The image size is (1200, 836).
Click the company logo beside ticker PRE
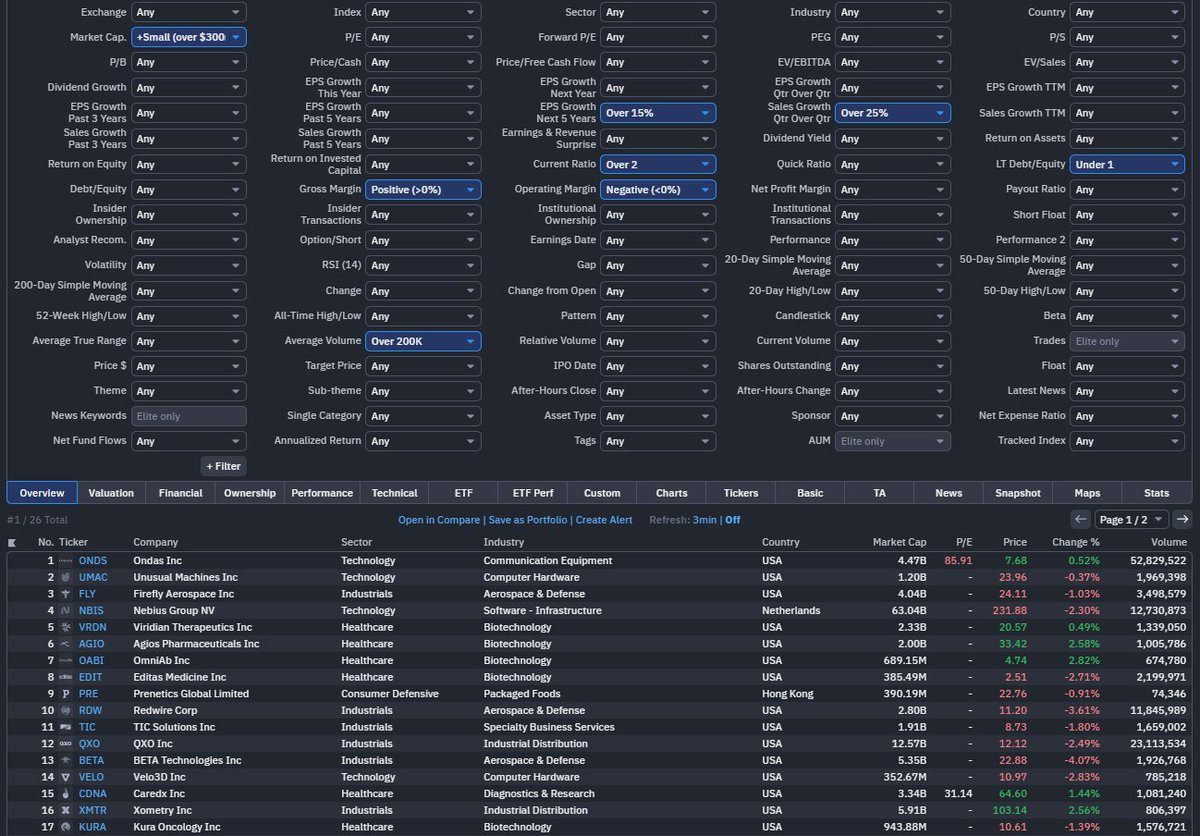tap(65, 694)
